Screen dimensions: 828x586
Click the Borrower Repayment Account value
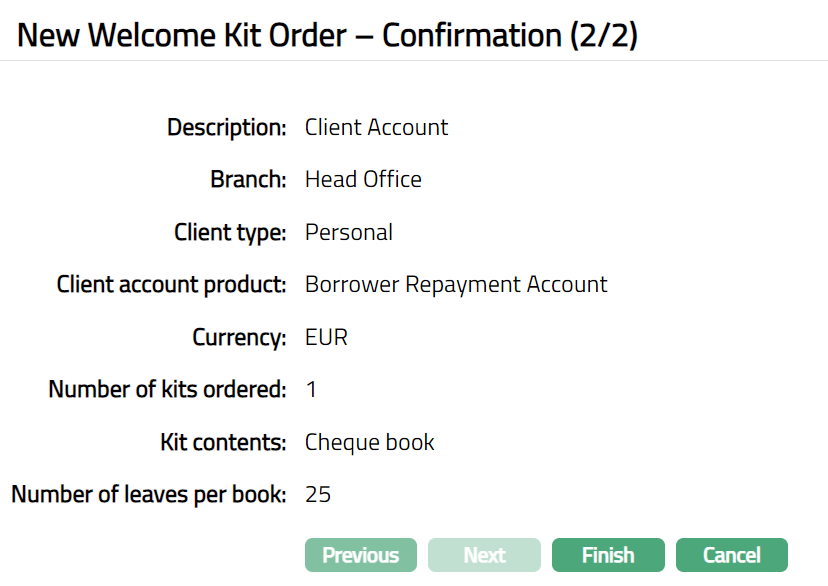click(x=456, y=284)
